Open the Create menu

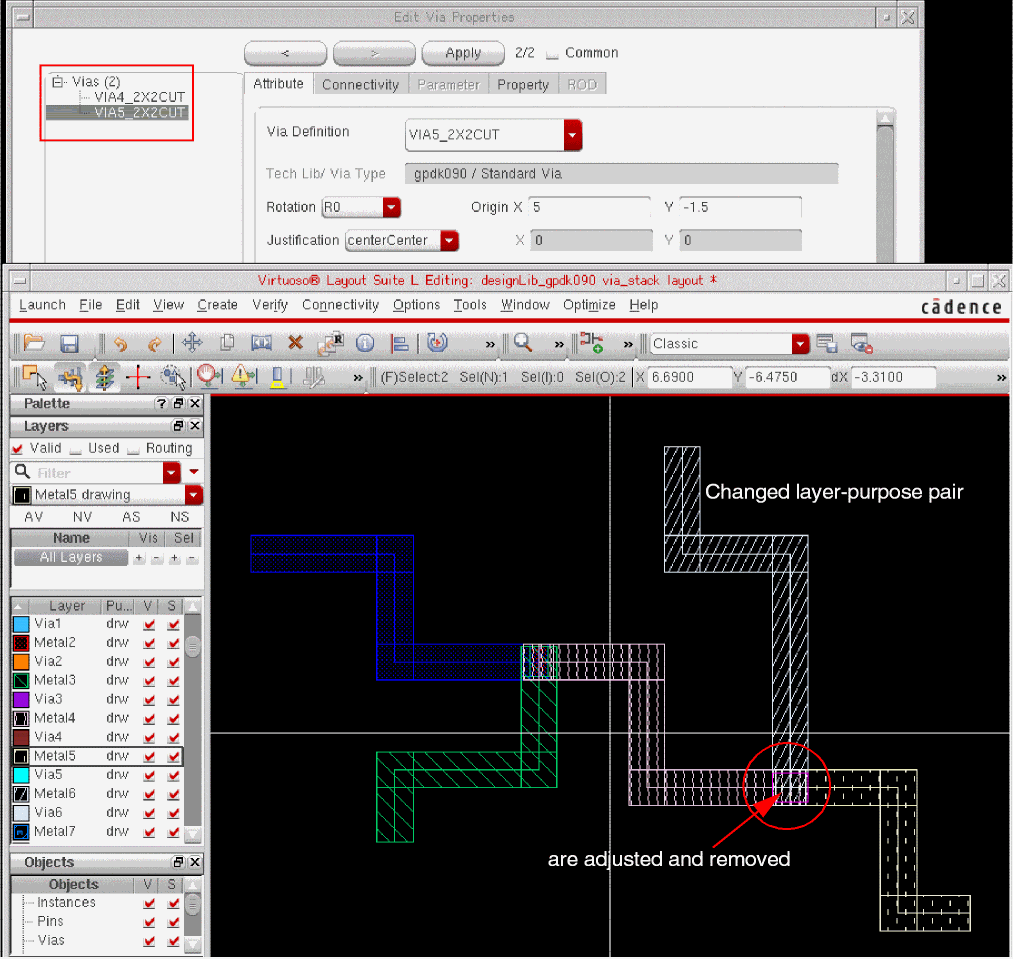pyautogui.click(x=217, y=305)
